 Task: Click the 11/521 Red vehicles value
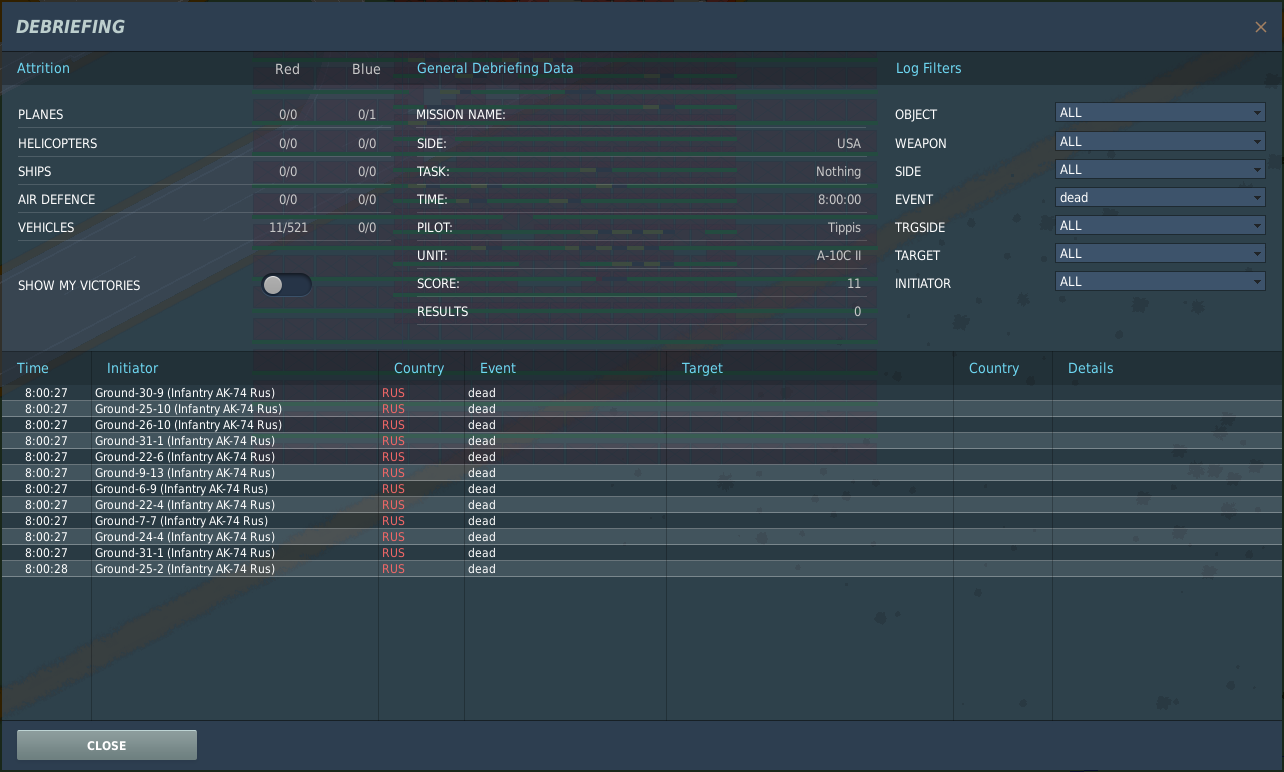click(x=288, y=227)
